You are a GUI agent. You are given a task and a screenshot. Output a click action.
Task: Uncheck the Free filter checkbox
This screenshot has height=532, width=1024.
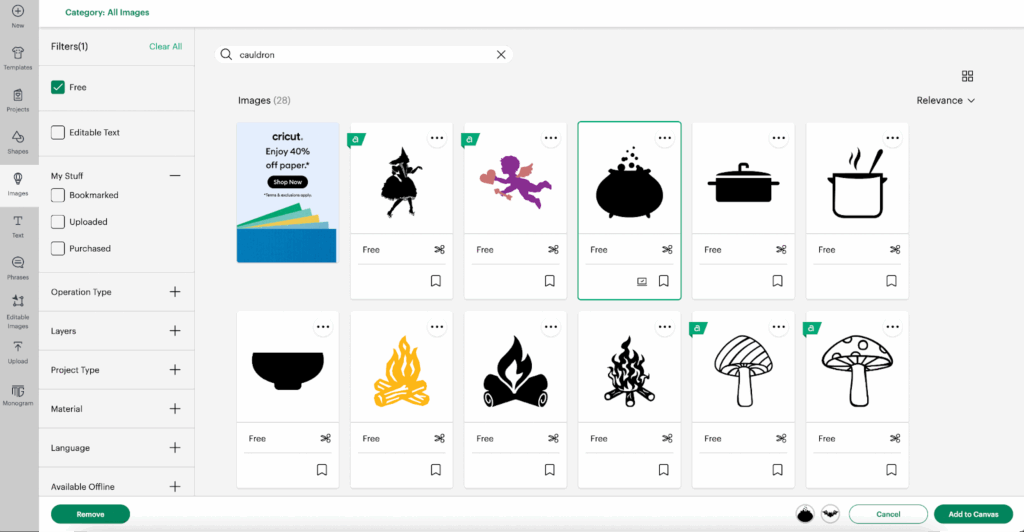click(58, 87)
